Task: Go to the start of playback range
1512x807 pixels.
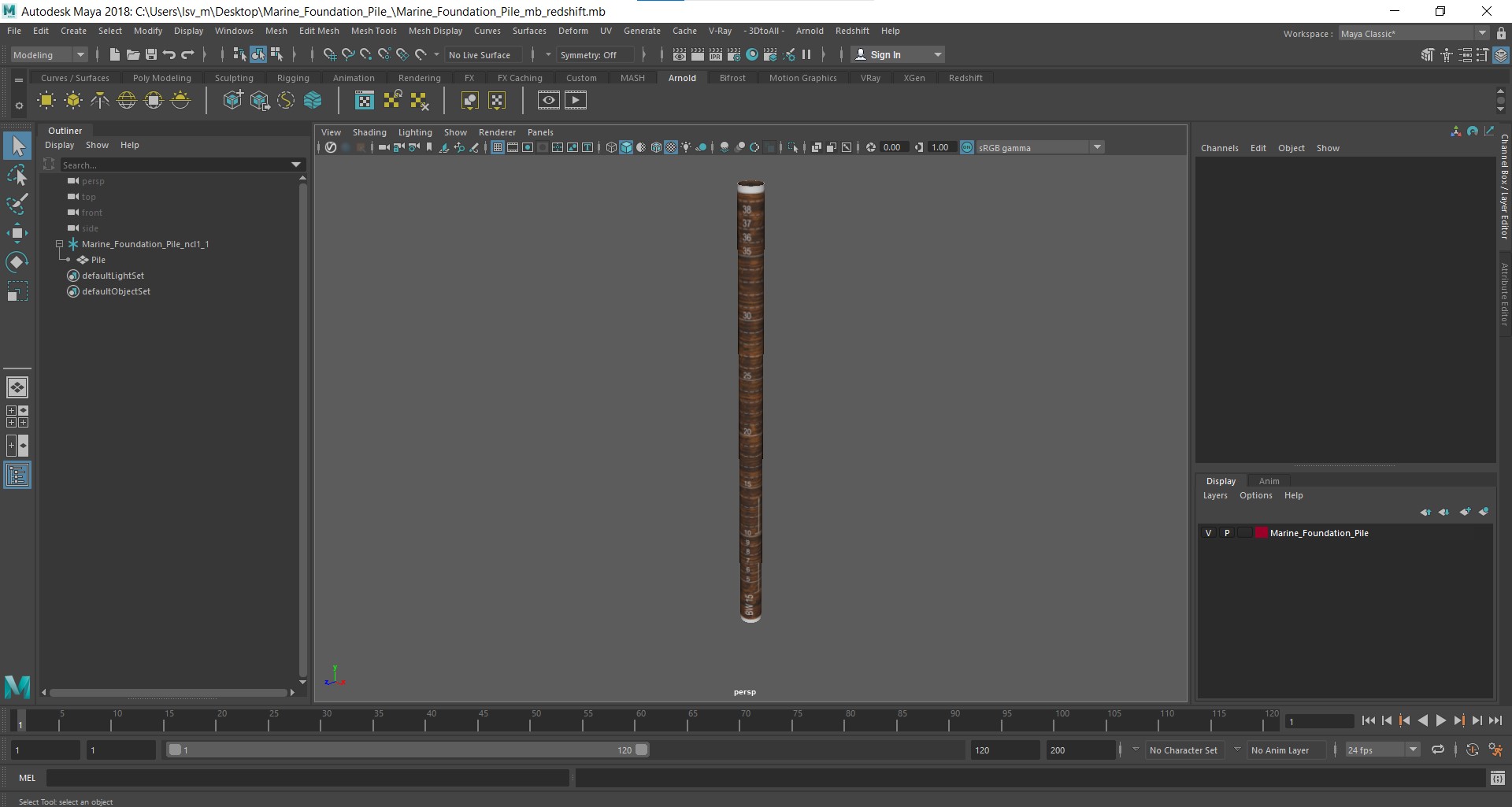Action: (x=1369, y=720)
